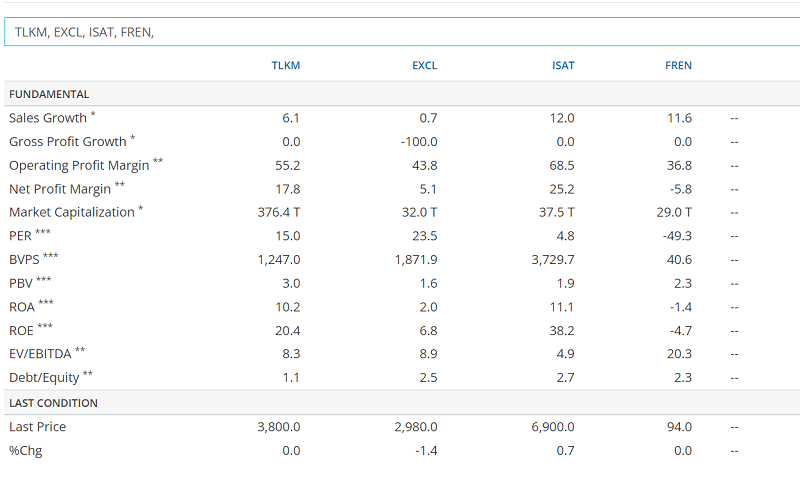The height and width of the screenshot is (480, 800).
Task: Select ISAT Last Price value 6,900.0
Action: [553, 426]
